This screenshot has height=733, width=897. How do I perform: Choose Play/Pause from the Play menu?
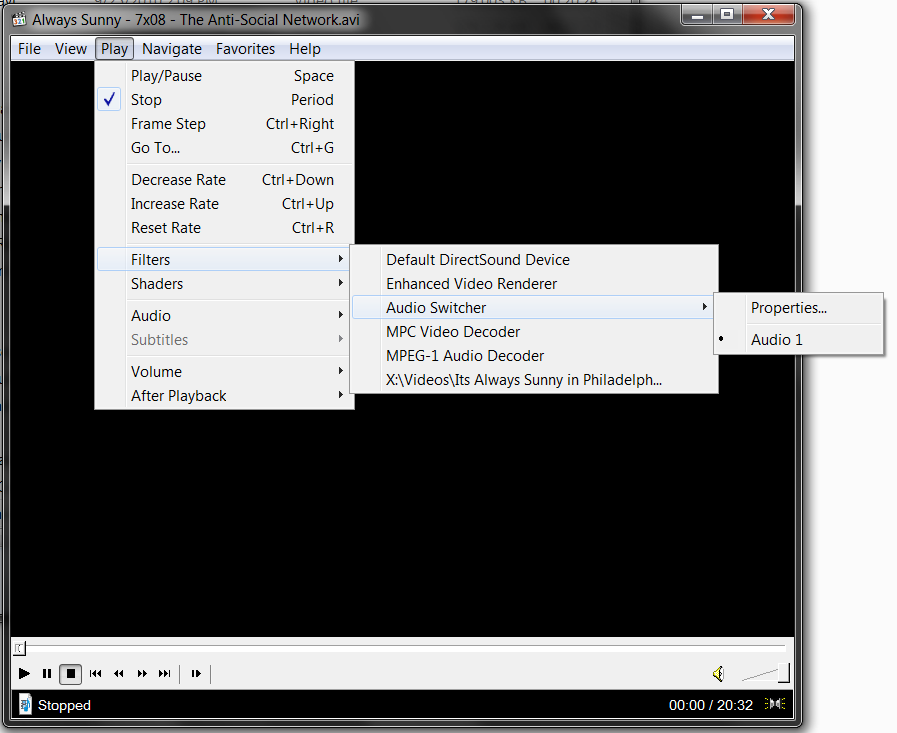pyautogui.click(x=166, y=76)
